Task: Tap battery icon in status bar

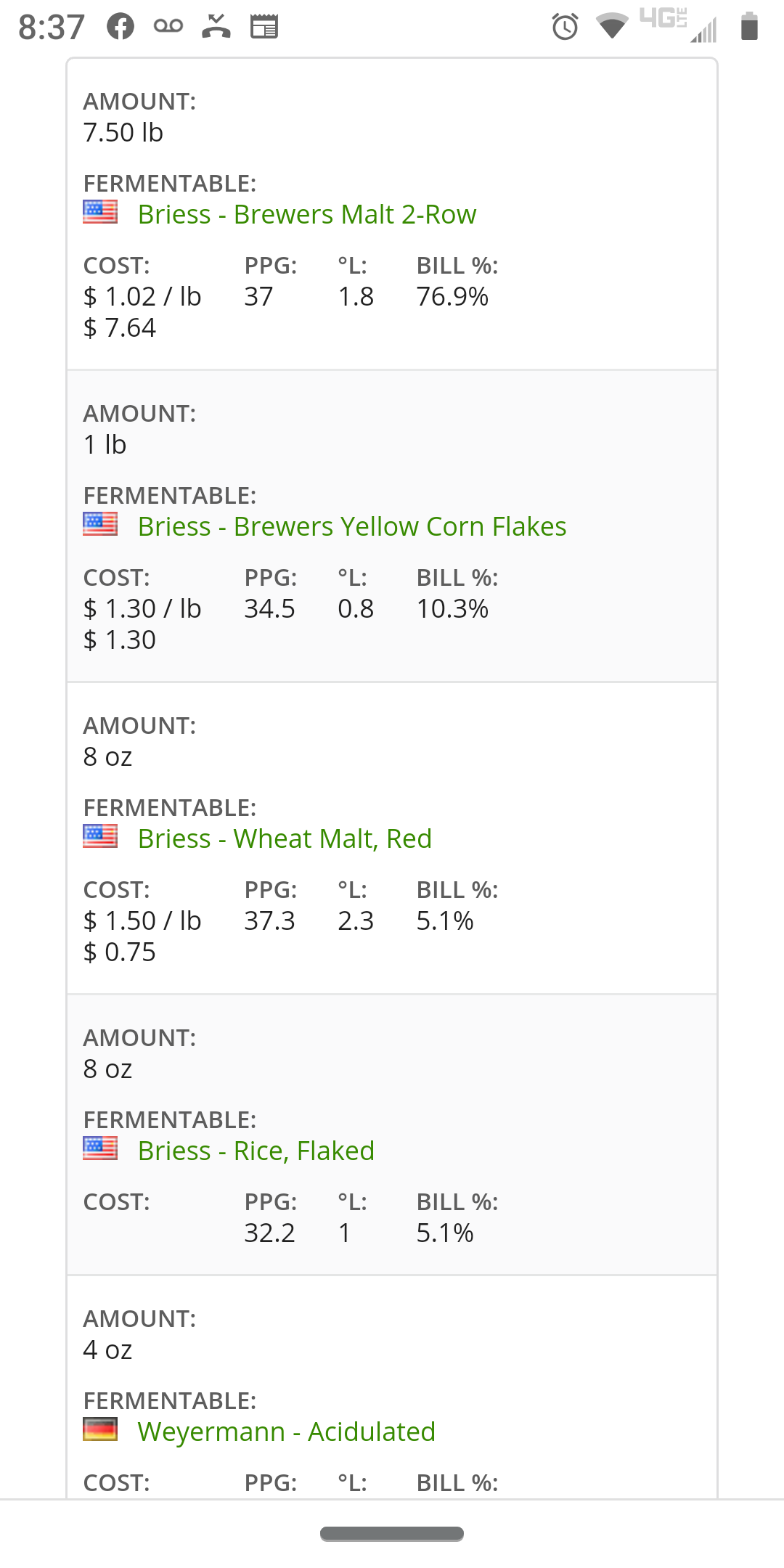Action: click(x=750, y=27)
